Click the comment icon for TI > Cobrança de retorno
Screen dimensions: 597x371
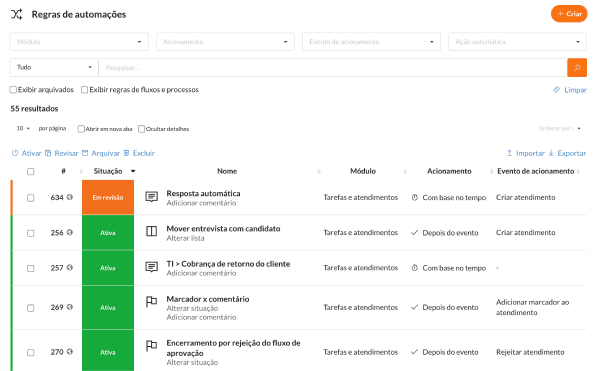(152, 267)
